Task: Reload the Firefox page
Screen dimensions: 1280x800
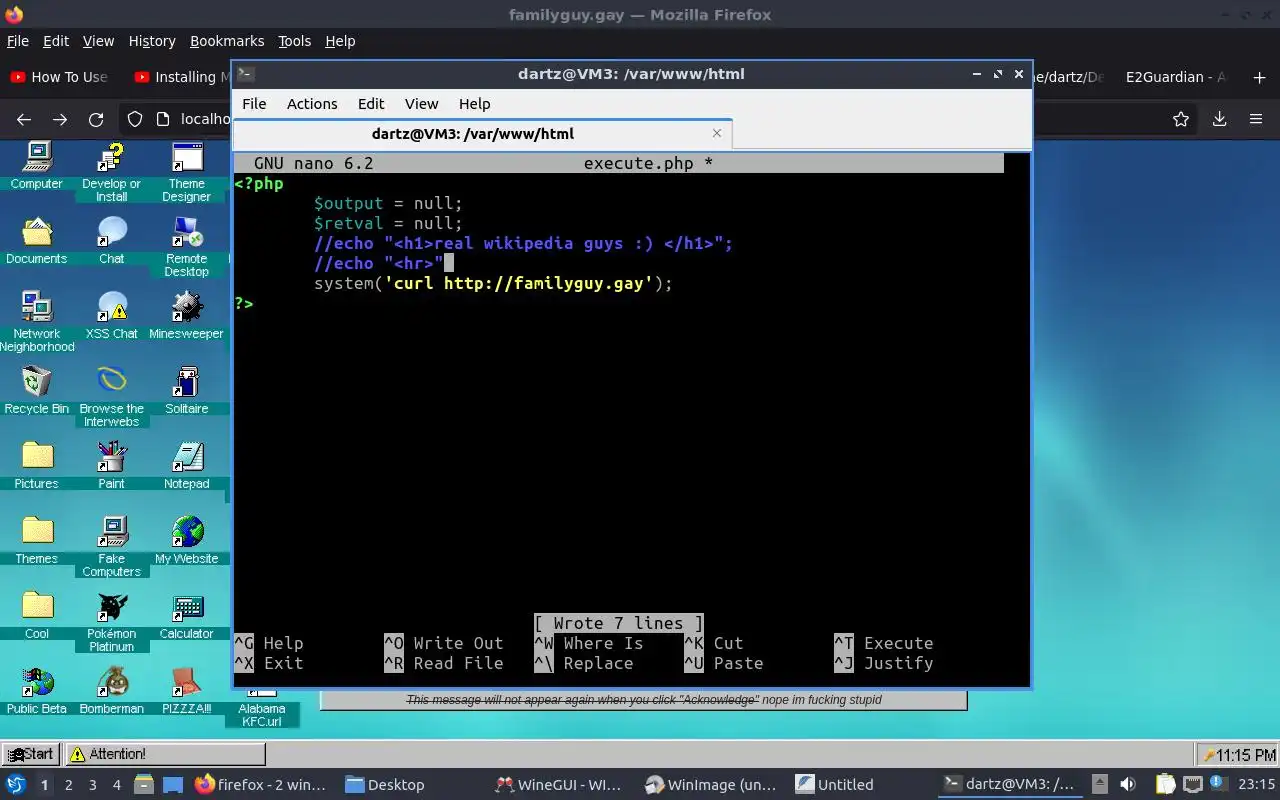Action: coord(96,119)
